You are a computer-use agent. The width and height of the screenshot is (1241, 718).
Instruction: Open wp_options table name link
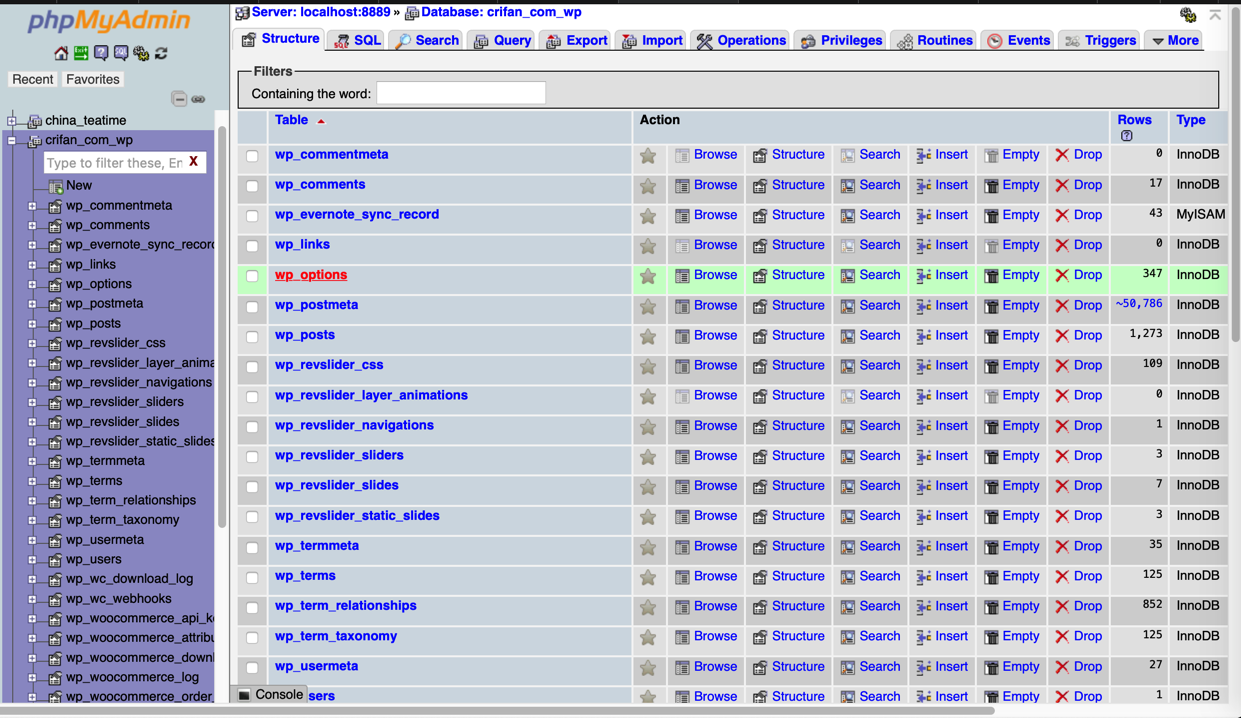311,275
